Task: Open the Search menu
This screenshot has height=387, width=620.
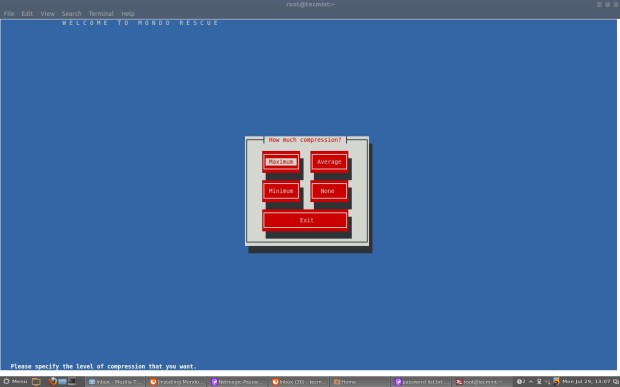Action: (71, 13)
